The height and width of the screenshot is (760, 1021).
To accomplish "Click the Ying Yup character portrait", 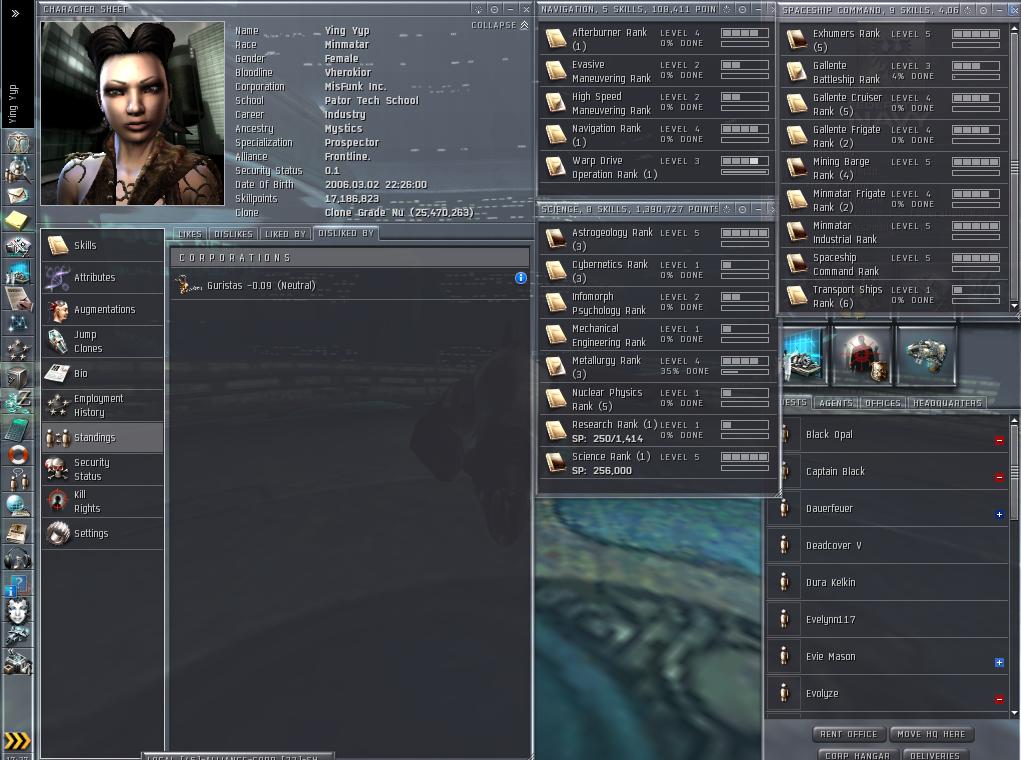I will [132, 113].
